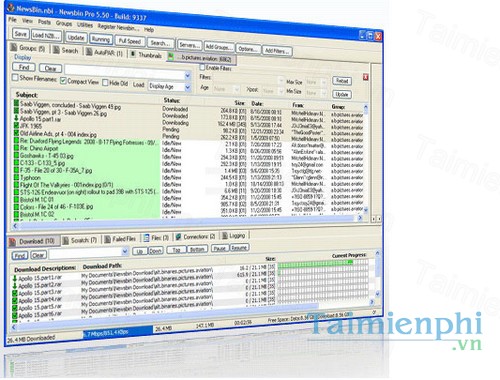Click the Load NZB toolbar button
Screen dimensions: 500x380
point(46,35)
